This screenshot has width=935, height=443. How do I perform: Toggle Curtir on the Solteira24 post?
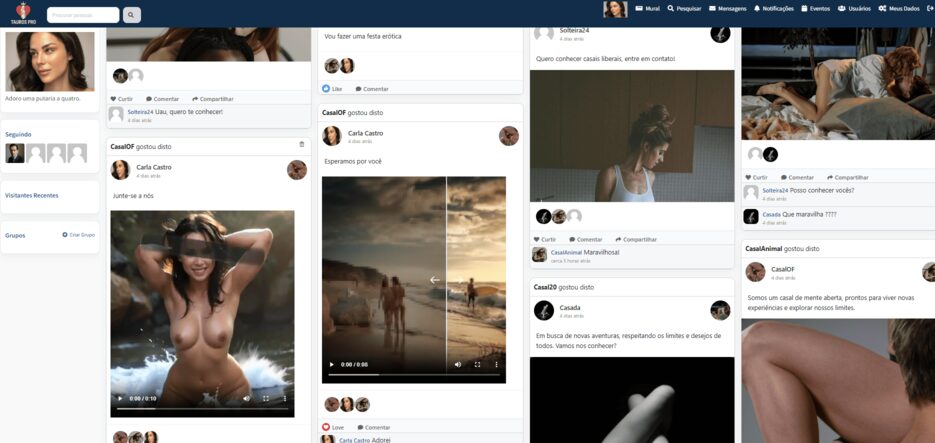(545, 239)
